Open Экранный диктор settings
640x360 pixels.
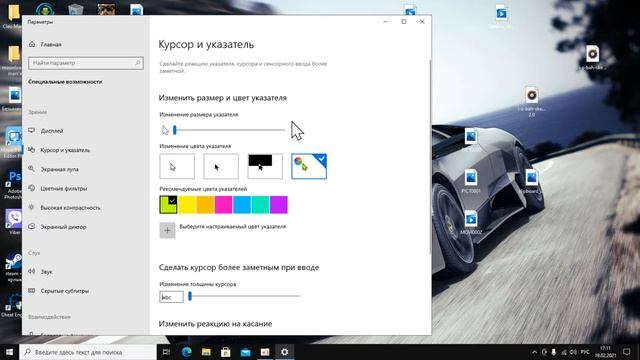(63, 227)
